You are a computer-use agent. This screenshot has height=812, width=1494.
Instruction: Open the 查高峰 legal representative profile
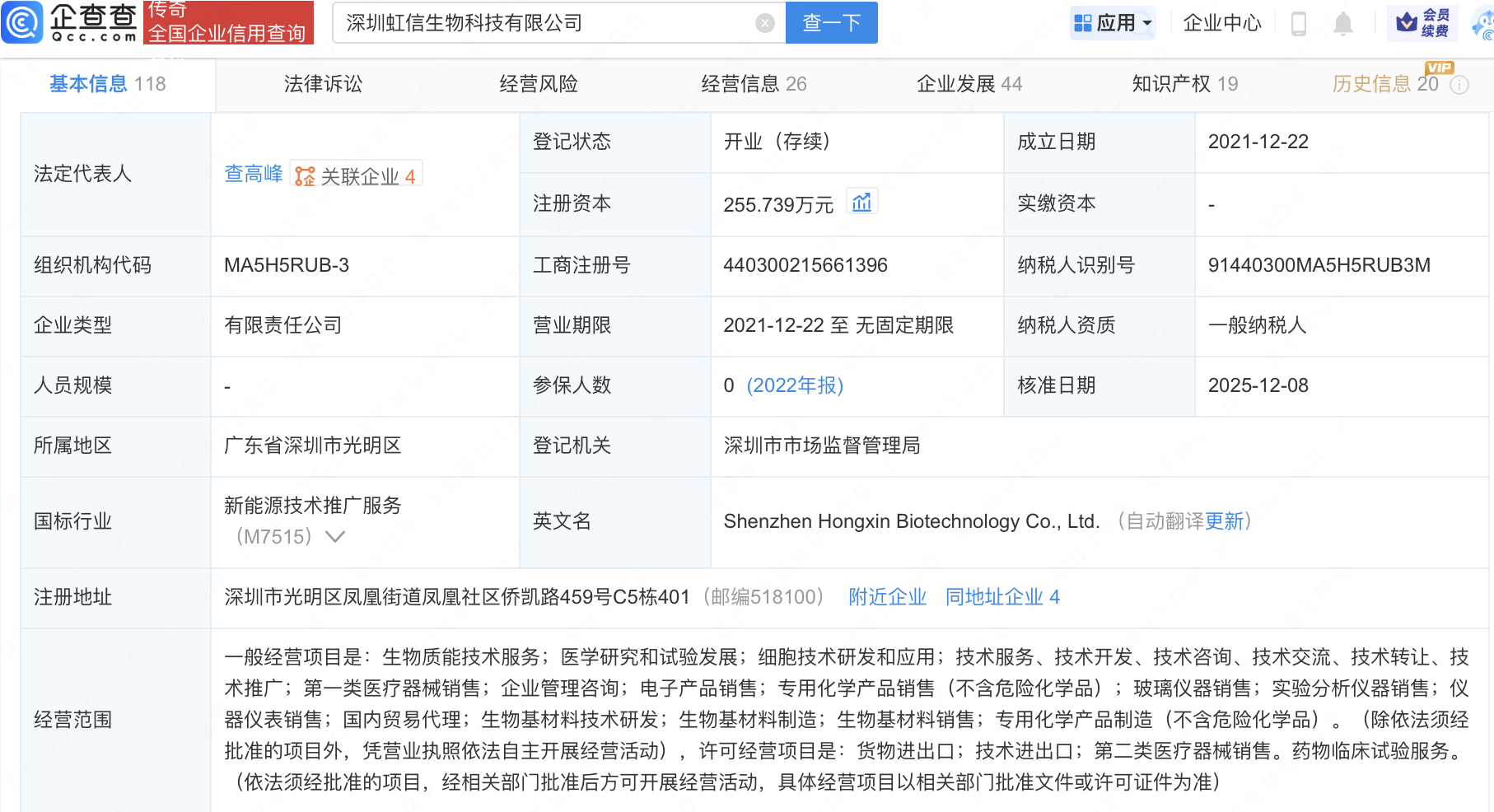[x=252, y=174]
